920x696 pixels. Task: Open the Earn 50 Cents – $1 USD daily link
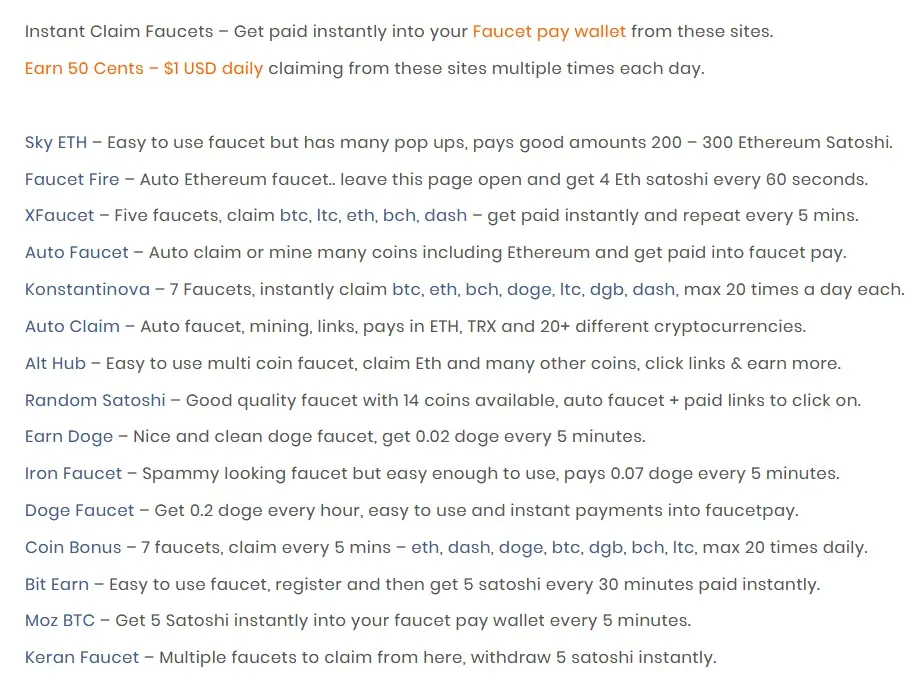144,69
